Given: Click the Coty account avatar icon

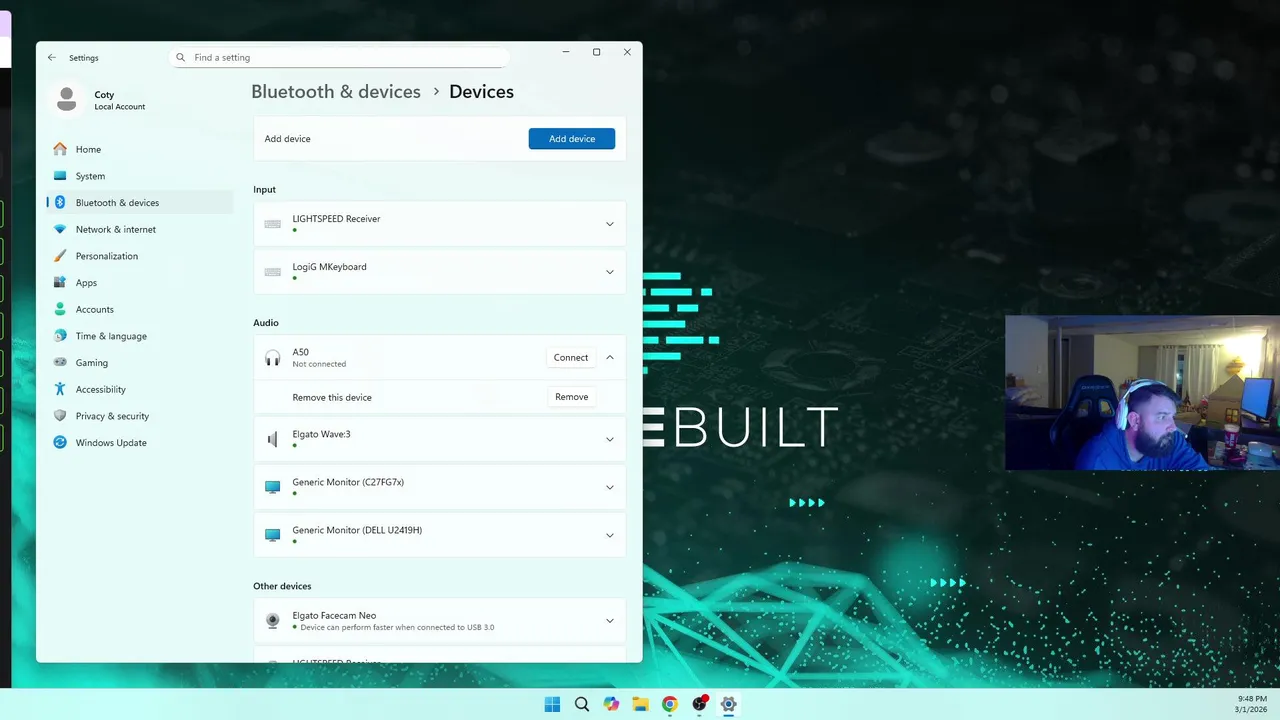Looking at the screenshot, I should (x=67, y=99).
